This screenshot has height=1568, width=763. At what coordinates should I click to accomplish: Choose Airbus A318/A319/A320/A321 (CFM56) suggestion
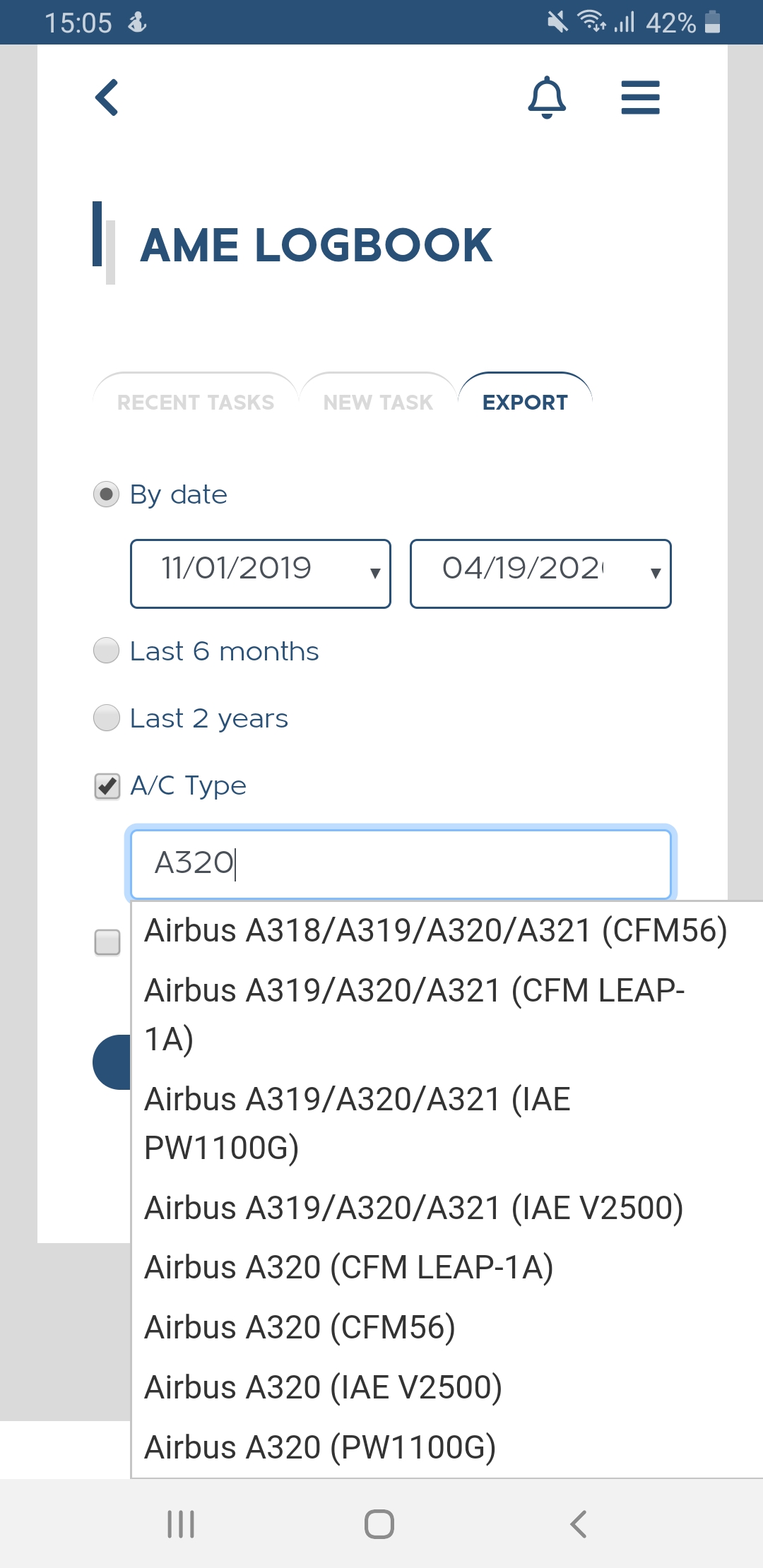(x=435, y=930)
